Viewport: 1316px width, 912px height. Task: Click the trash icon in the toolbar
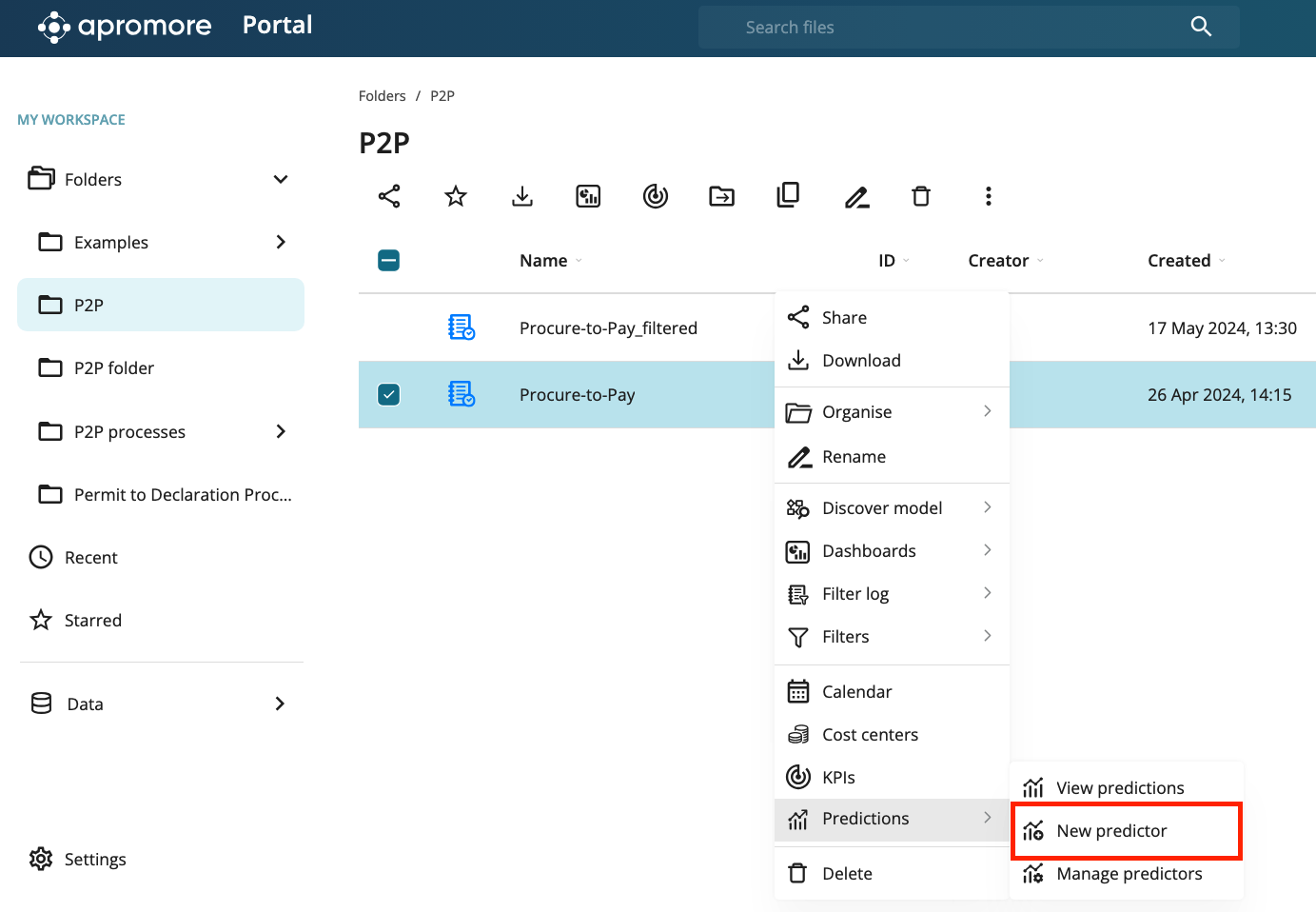921,196
